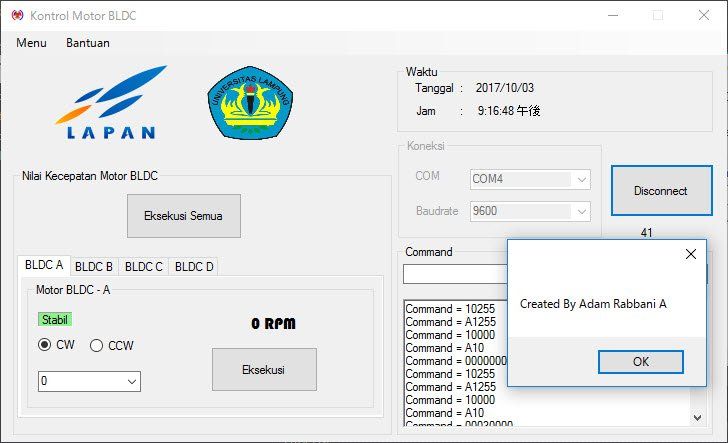Click the 'Nilai Kecepatan Motor BLDC' heading

(90, 176)
